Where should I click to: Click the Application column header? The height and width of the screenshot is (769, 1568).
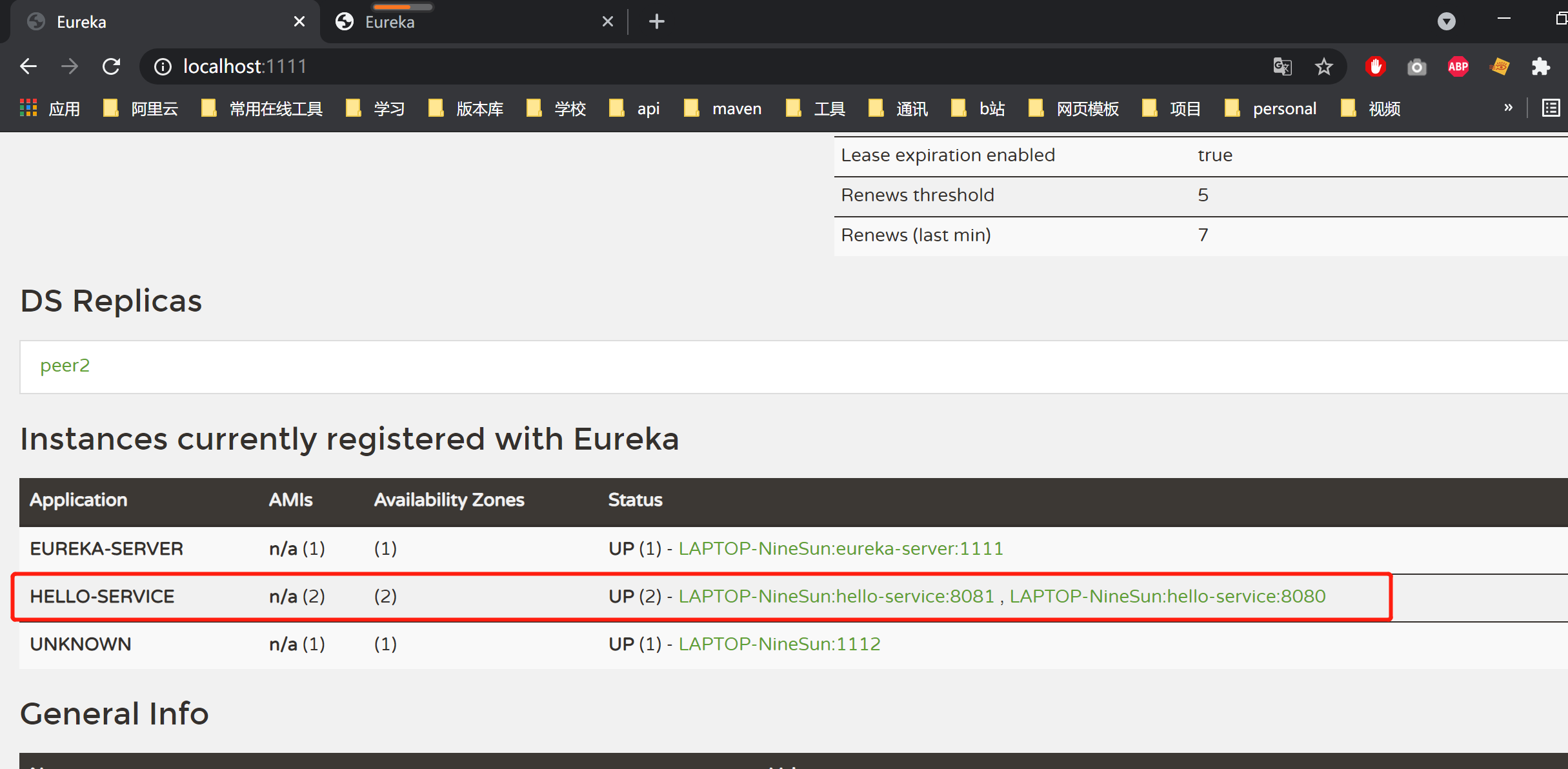79,500
